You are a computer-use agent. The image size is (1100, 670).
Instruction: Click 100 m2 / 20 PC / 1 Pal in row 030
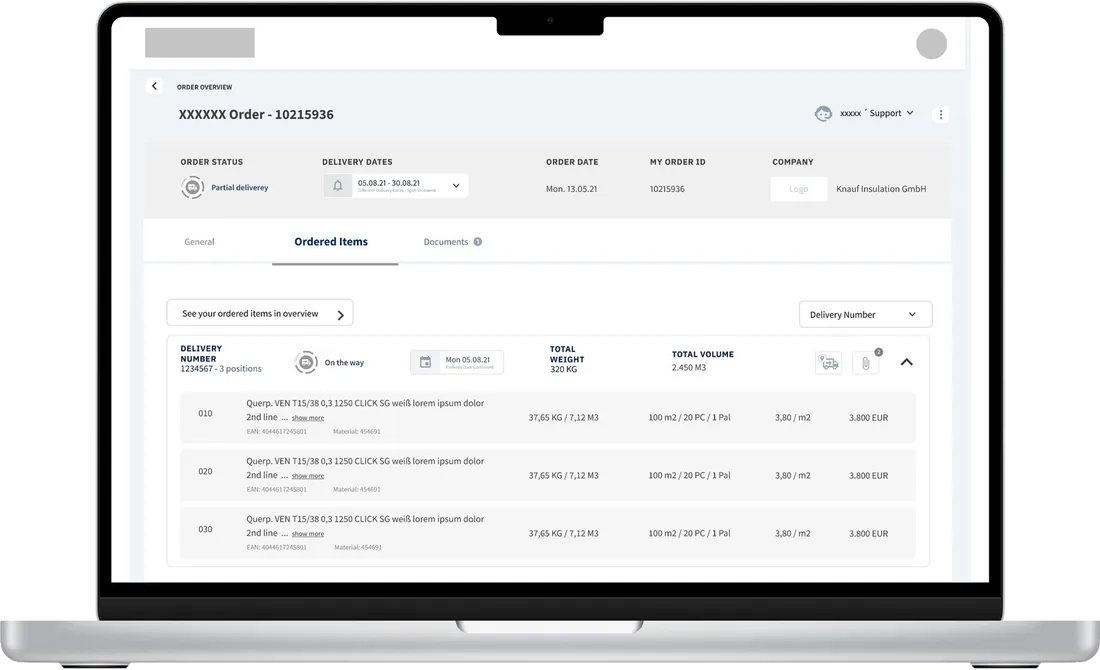[x=689, y=533]
